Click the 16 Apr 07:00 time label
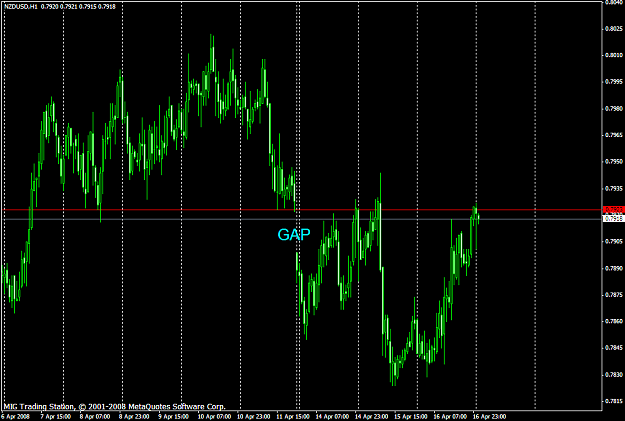This screenshot has width=625, height=421. click(x=450, y=417)
